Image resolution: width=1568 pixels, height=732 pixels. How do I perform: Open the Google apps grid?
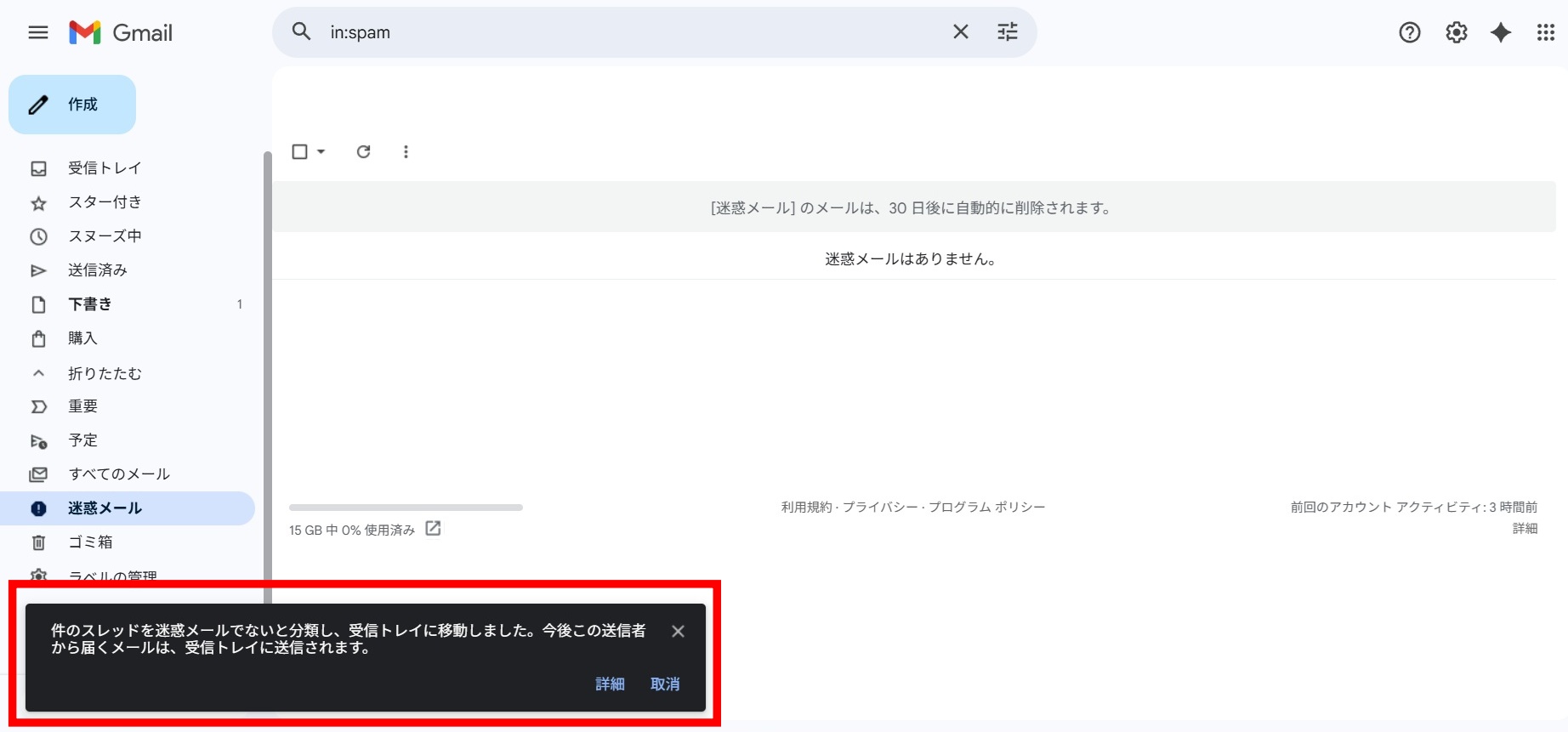(x=1545, y=32)
